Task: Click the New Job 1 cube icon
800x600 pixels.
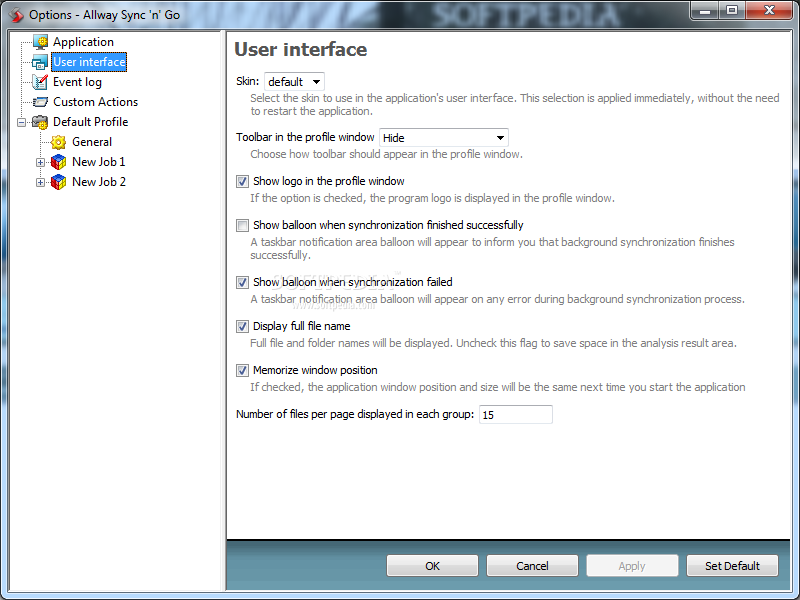Action: (59, 162)
